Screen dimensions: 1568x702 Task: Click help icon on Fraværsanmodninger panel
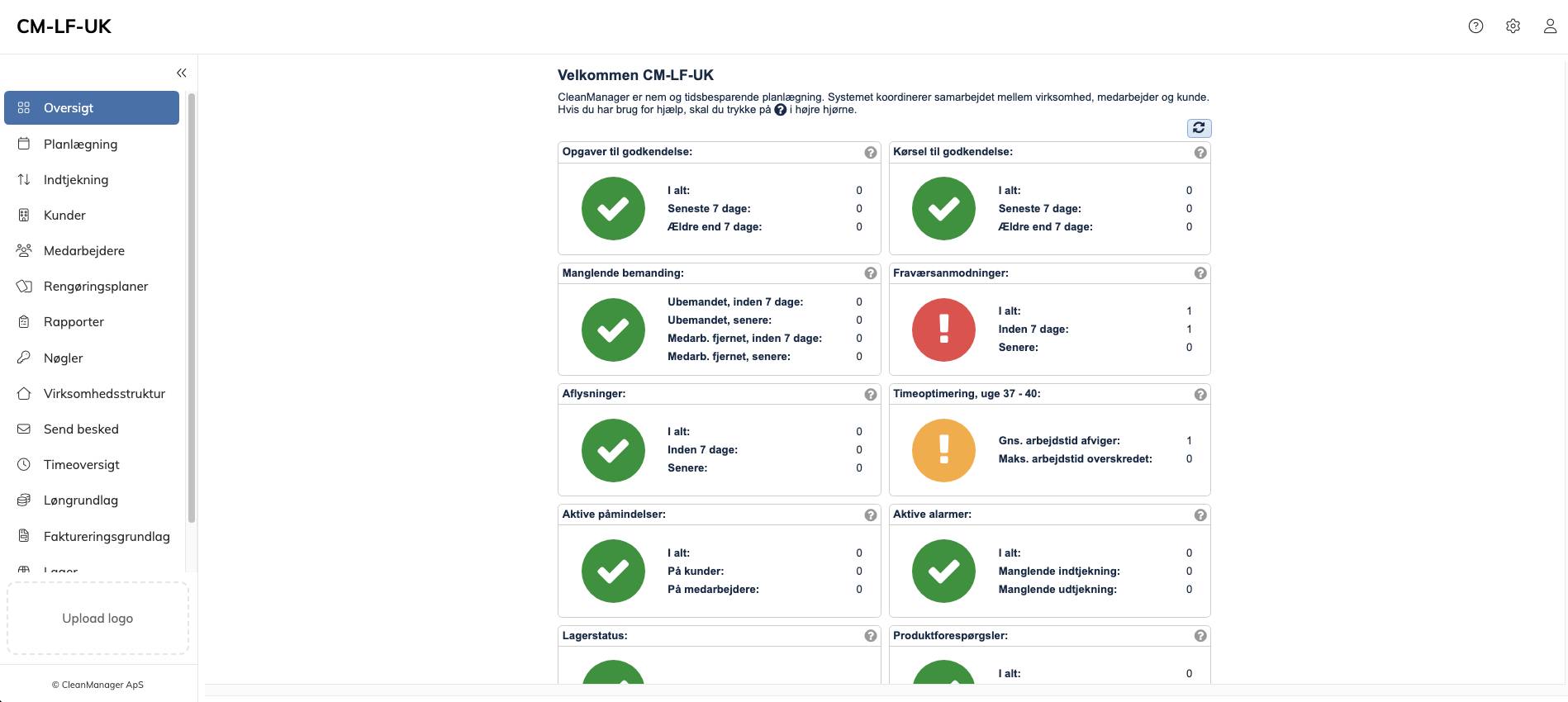point(1200,273)
